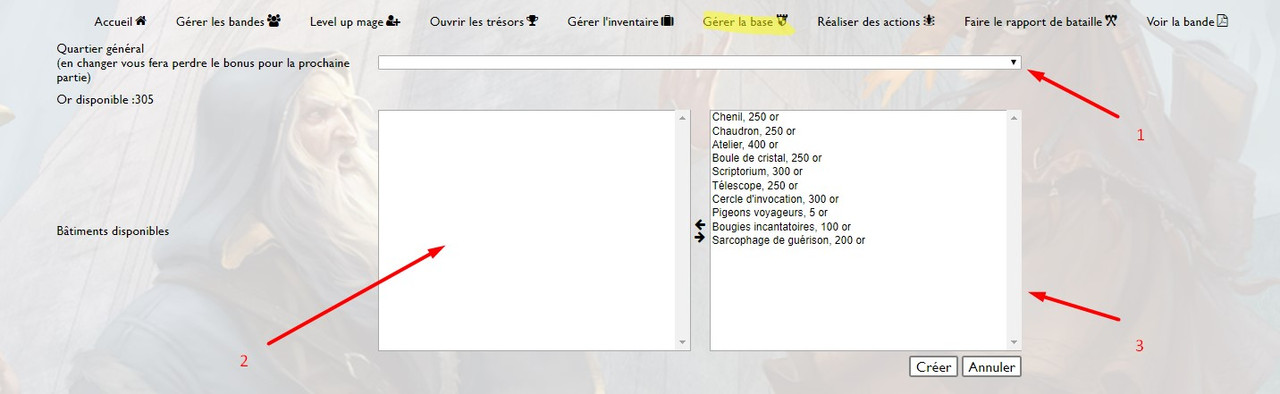1280x394 pixels.
Task: Click down arrow of left list scrollbar
Action: tap(683, 342)
